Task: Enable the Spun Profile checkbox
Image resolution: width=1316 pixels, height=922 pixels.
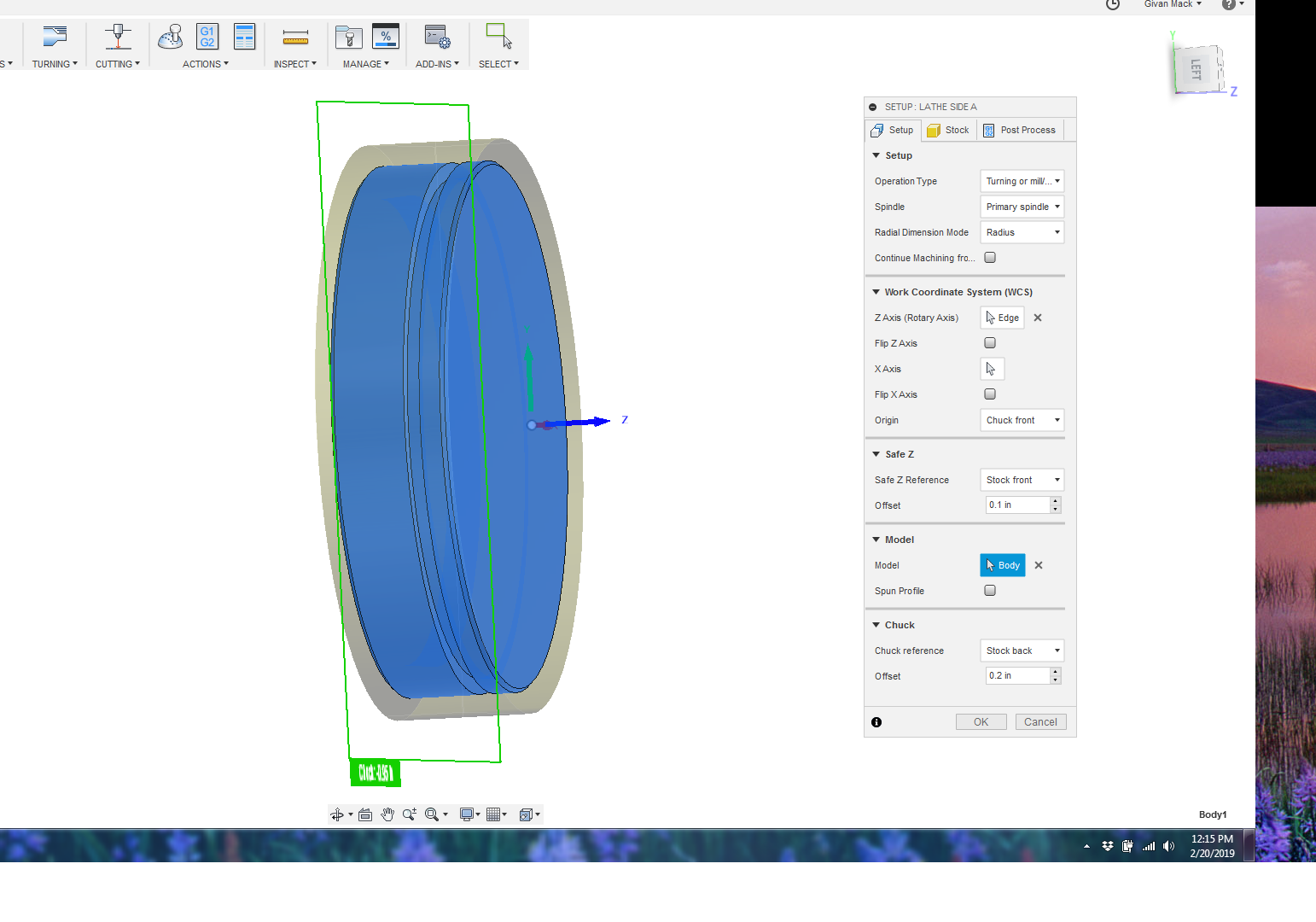Action: click(x=989, y=590)
